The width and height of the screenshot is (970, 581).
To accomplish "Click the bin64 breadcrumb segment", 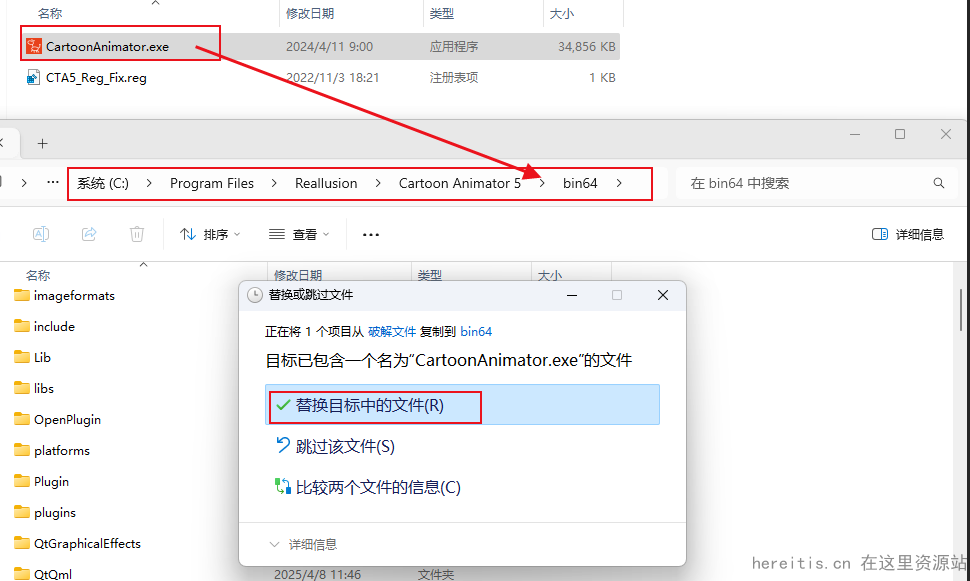I will (x=580, y=183).
